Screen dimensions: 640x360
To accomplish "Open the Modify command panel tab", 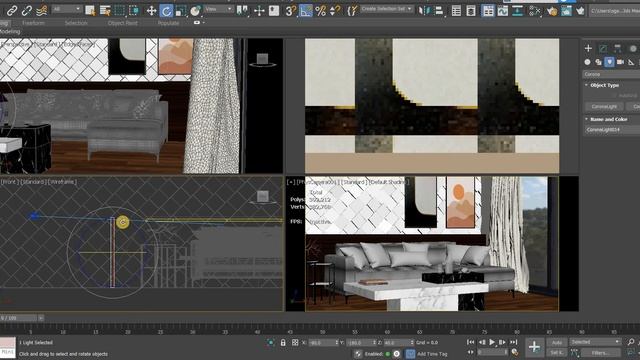I will [x=603, y=48].
